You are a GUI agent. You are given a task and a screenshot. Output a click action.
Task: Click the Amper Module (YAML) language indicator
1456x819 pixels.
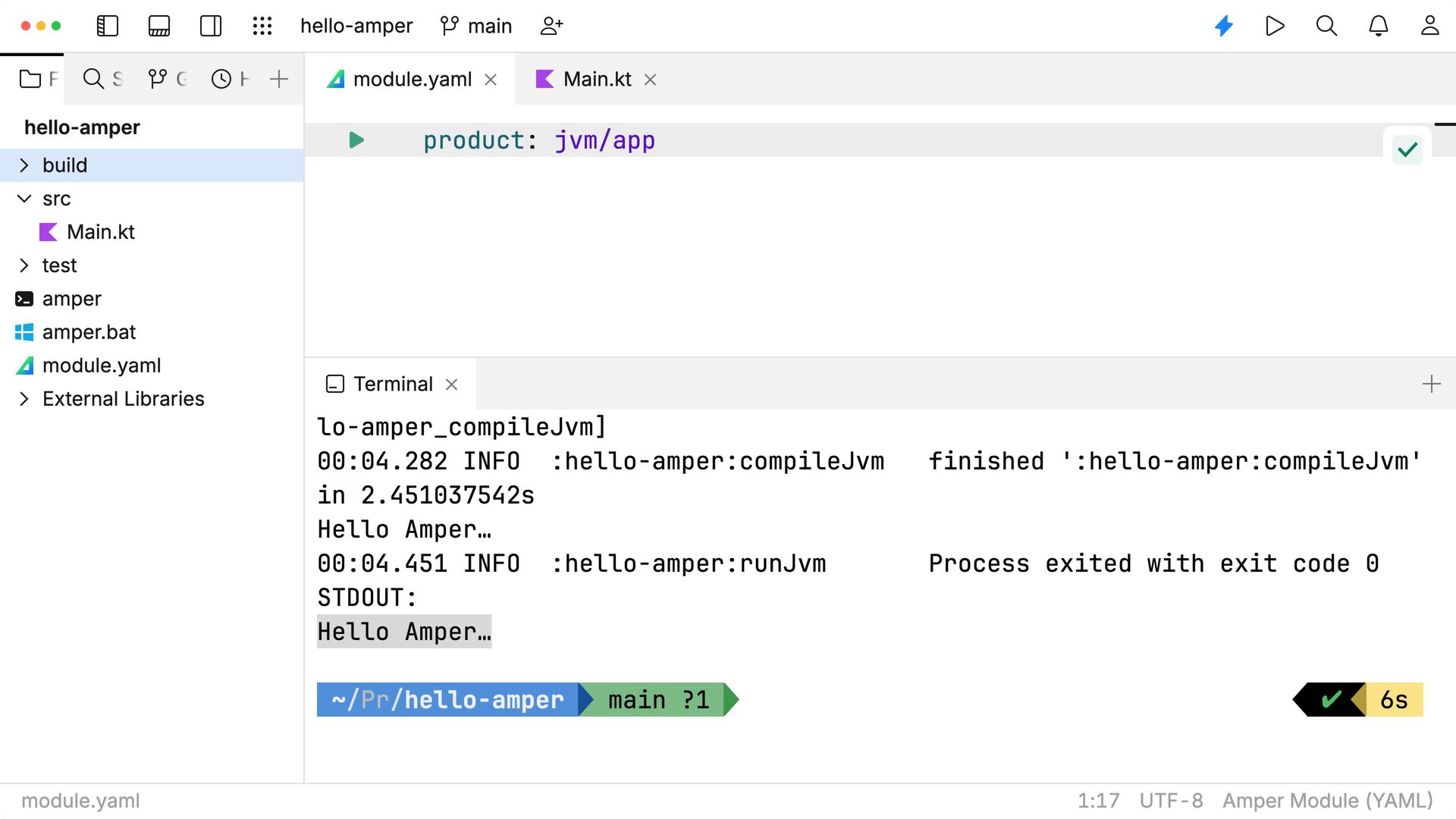(1327, 801)
